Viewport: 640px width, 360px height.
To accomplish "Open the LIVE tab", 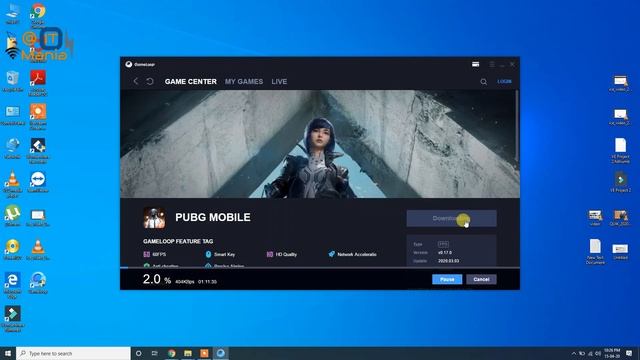I will click(279, 82).
